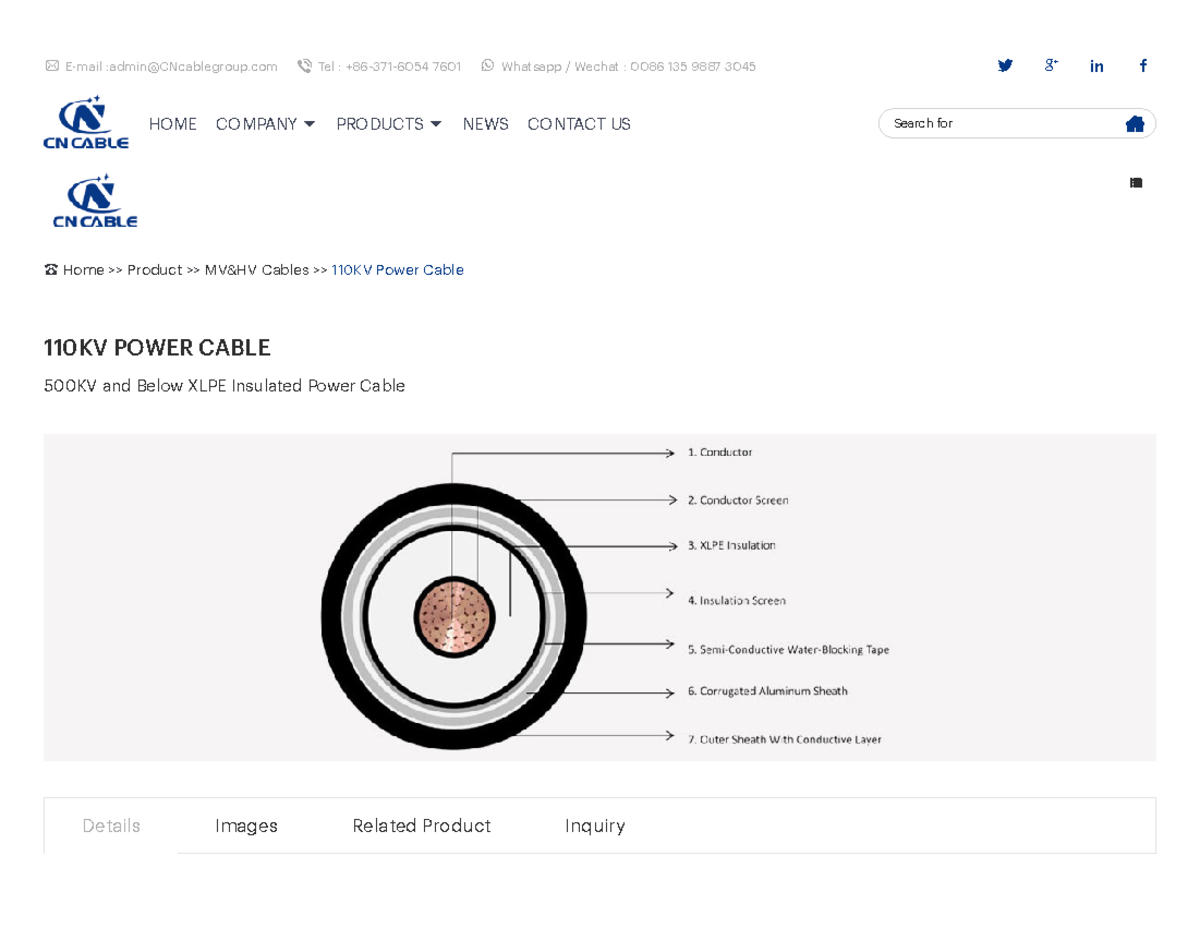Viewport: 1200px width, 928px height.
Task: Click the telephone number +86-371-6054 7601
Action: 403,66
